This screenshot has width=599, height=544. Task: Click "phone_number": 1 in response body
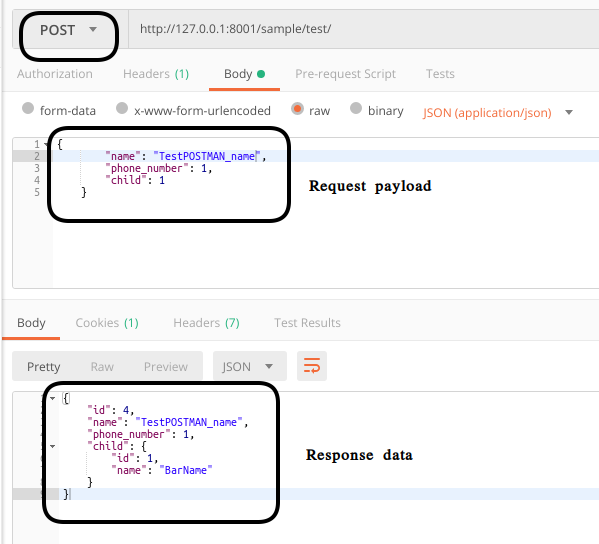[x=141, y=434]
